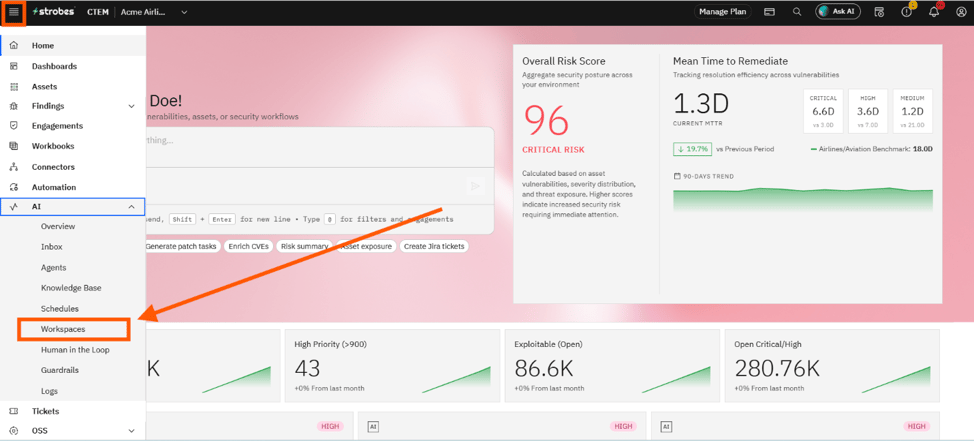Go to Engagements in sidebar

pos(57,125)
